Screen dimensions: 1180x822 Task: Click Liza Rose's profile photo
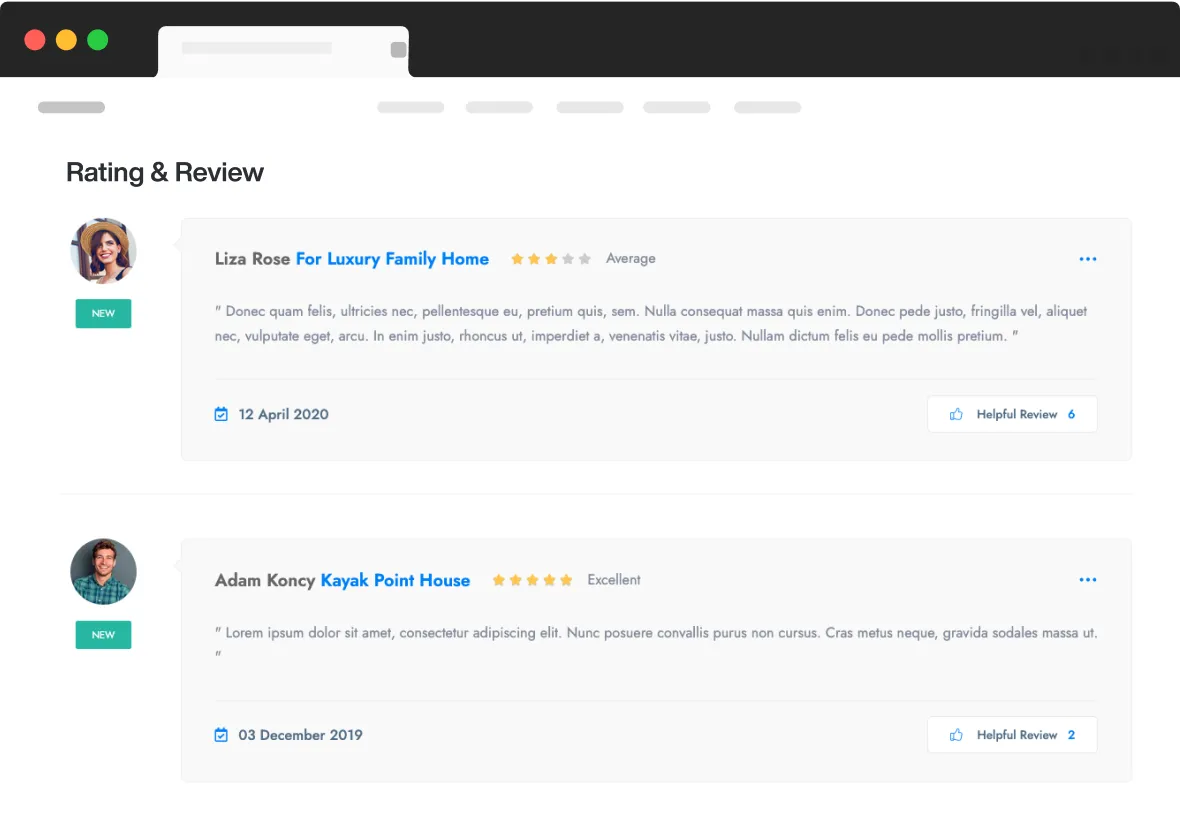pos(103,251)
